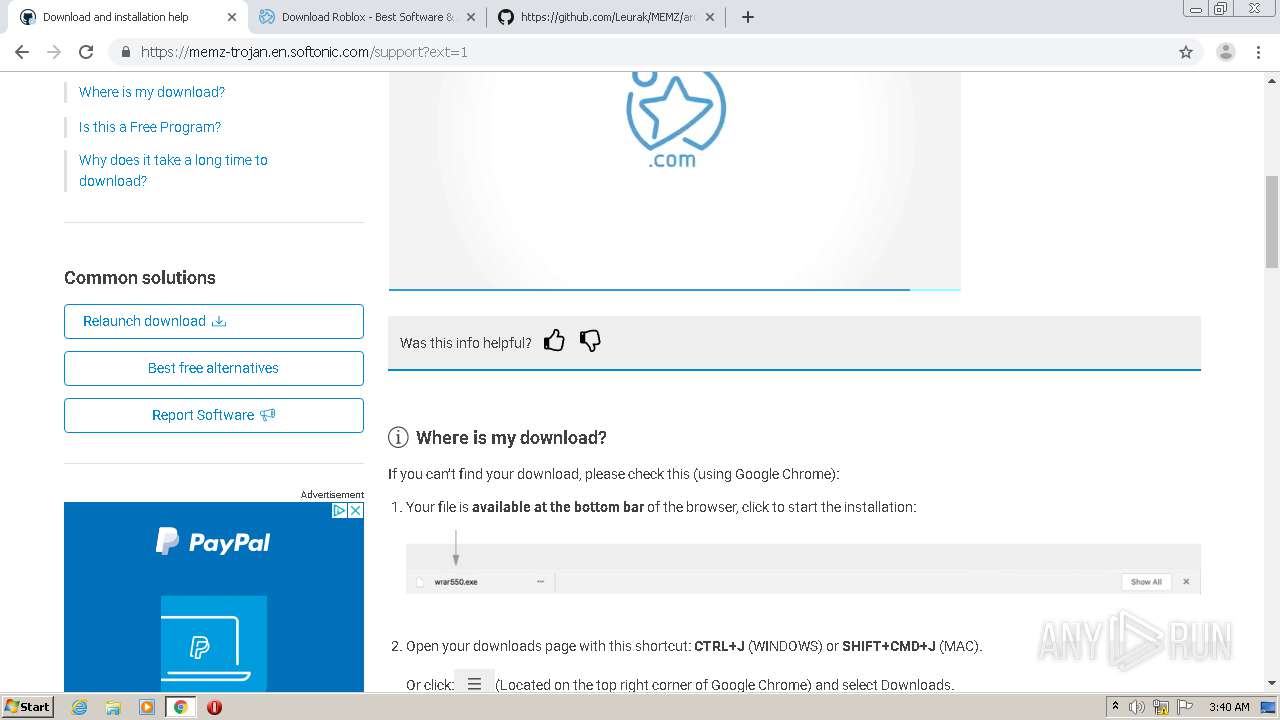The height and width of the screenshot is (720, 1280).
Task: Click the Show desktop button
Action: [1268, 707]
